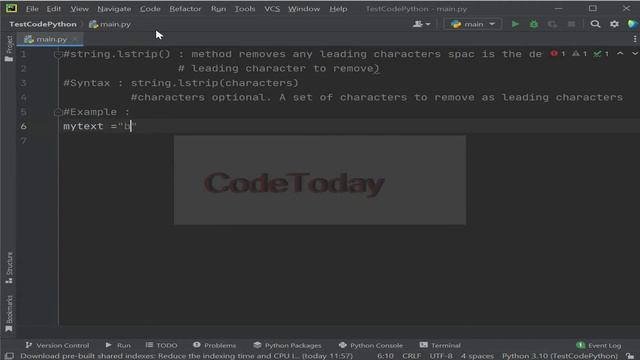
Task: Open the File menu
Action: point(32,9)
